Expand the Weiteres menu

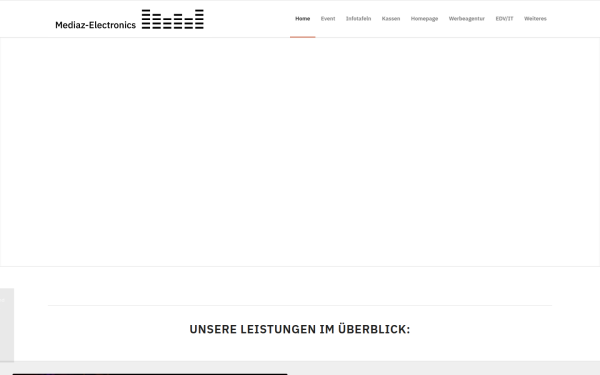tap(535, 18)
